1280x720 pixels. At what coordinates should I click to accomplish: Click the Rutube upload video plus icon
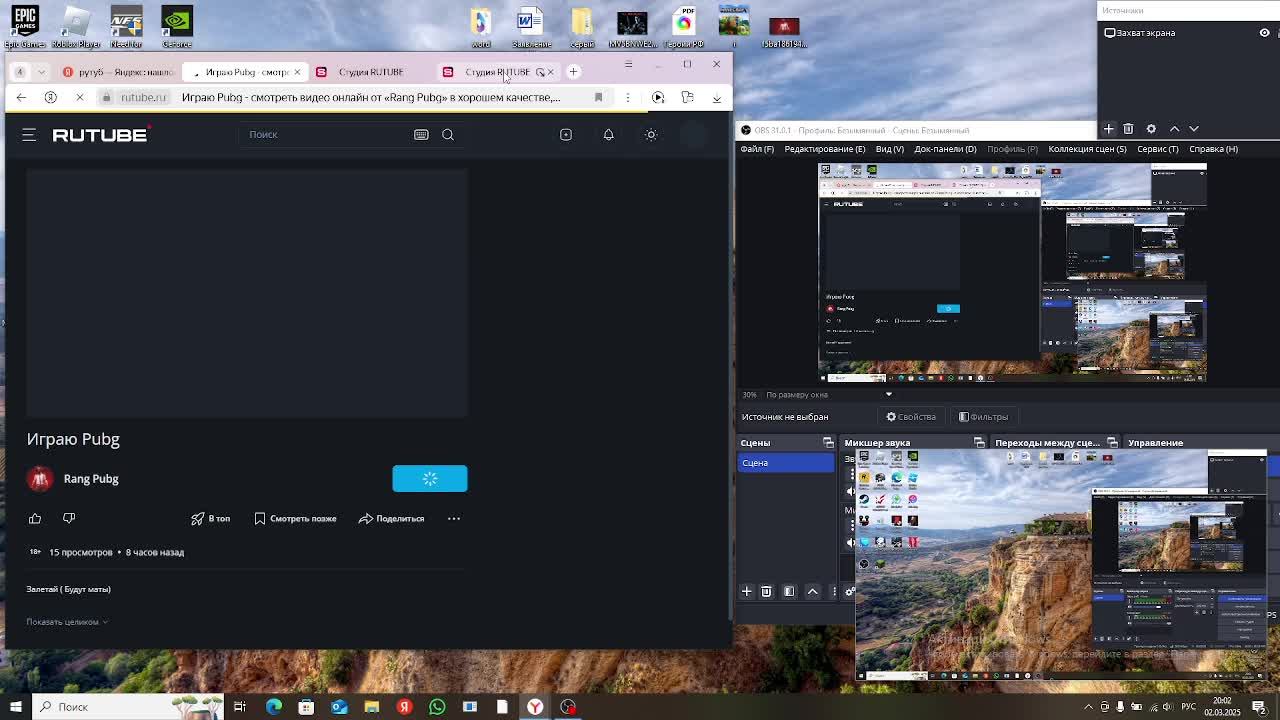coord(566,134)
